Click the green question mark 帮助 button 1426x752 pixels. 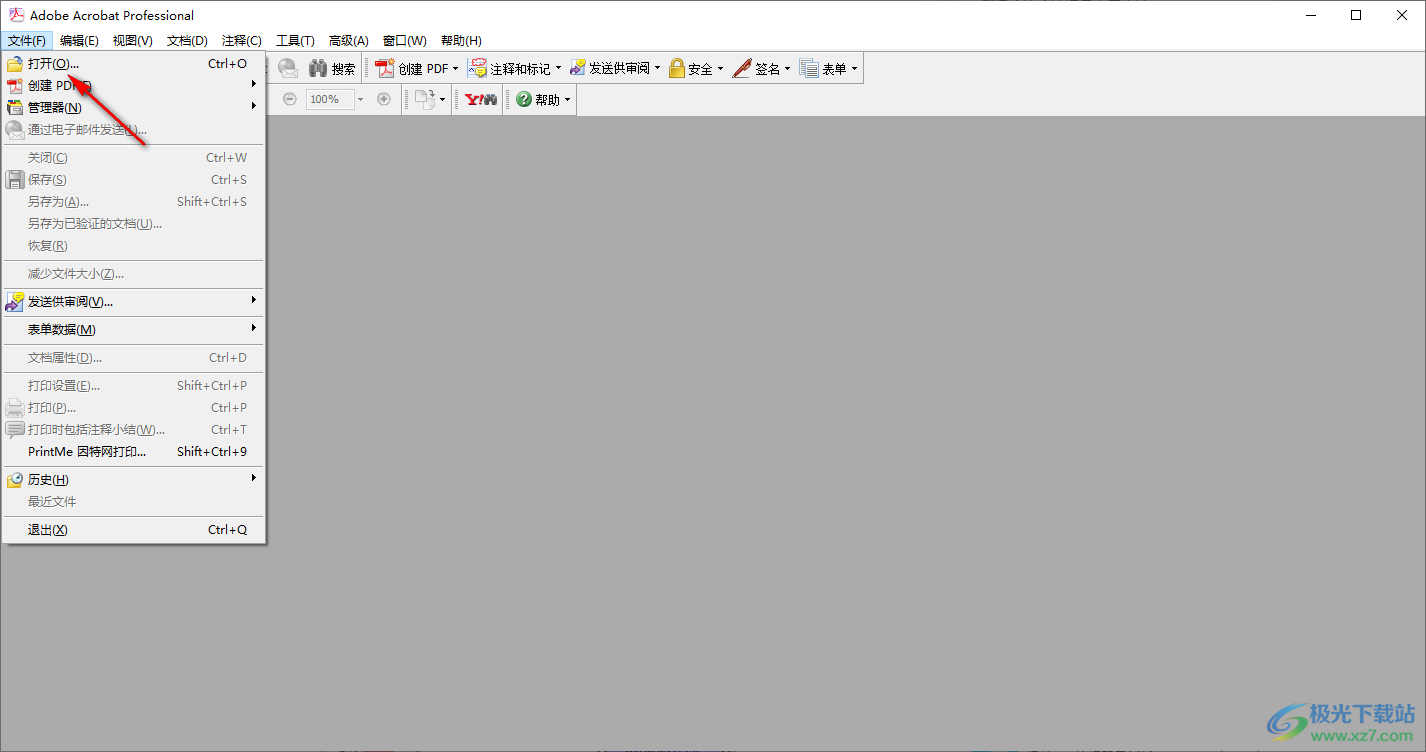[538, 99]
